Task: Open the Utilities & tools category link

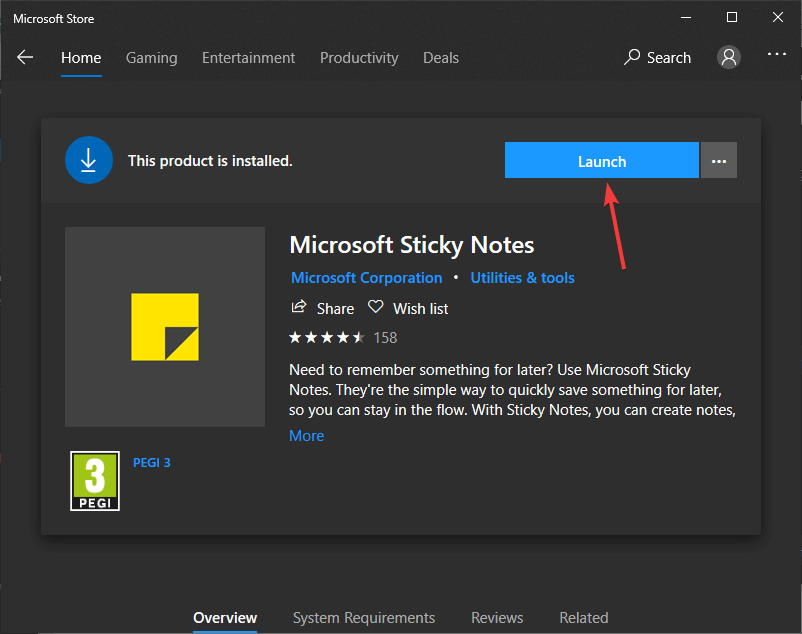Action: point(522,278)
